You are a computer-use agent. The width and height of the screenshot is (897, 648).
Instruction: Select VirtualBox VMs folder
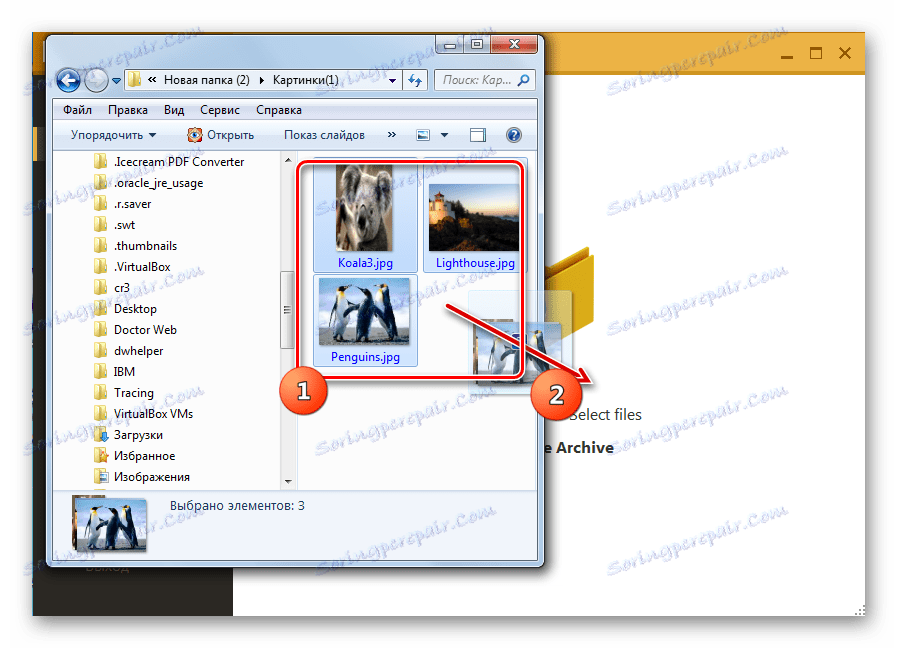[x=153, y=414]
